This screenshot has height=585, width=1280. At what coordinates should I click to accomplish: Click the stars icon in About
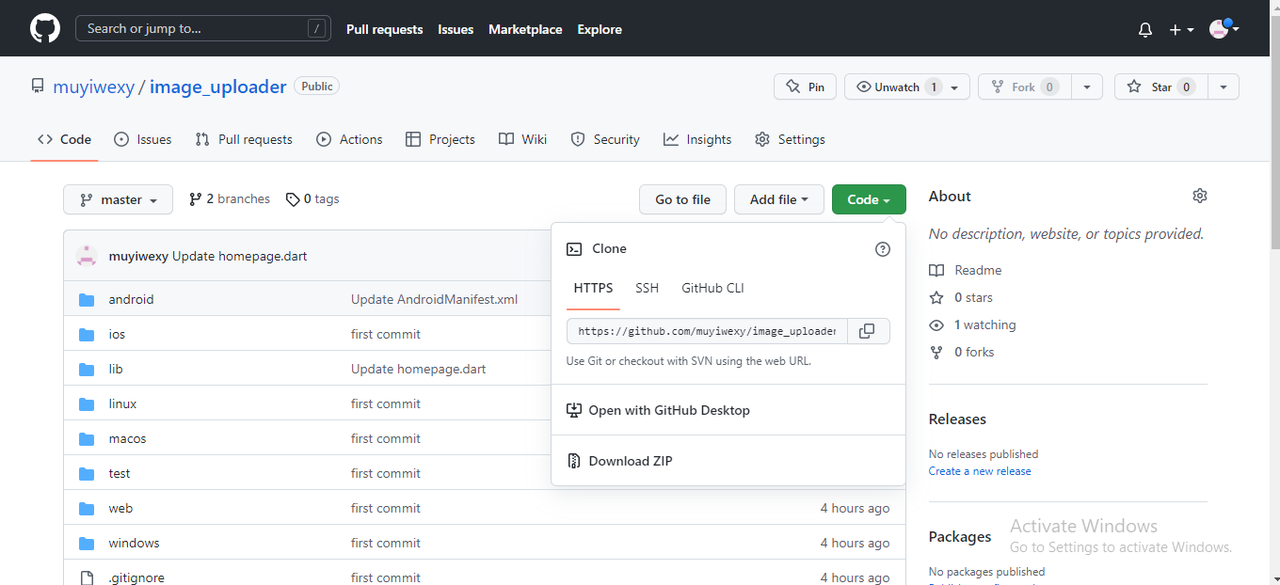[936, 298]
